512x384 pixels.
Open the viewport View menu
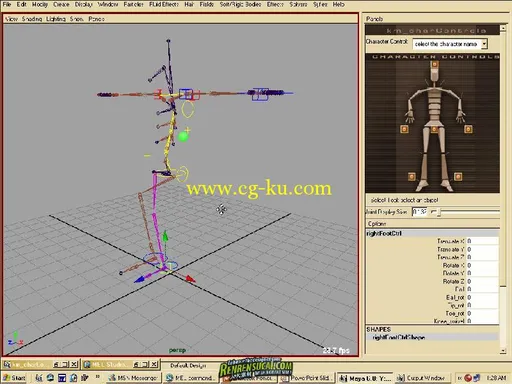(x=11, y=19)
